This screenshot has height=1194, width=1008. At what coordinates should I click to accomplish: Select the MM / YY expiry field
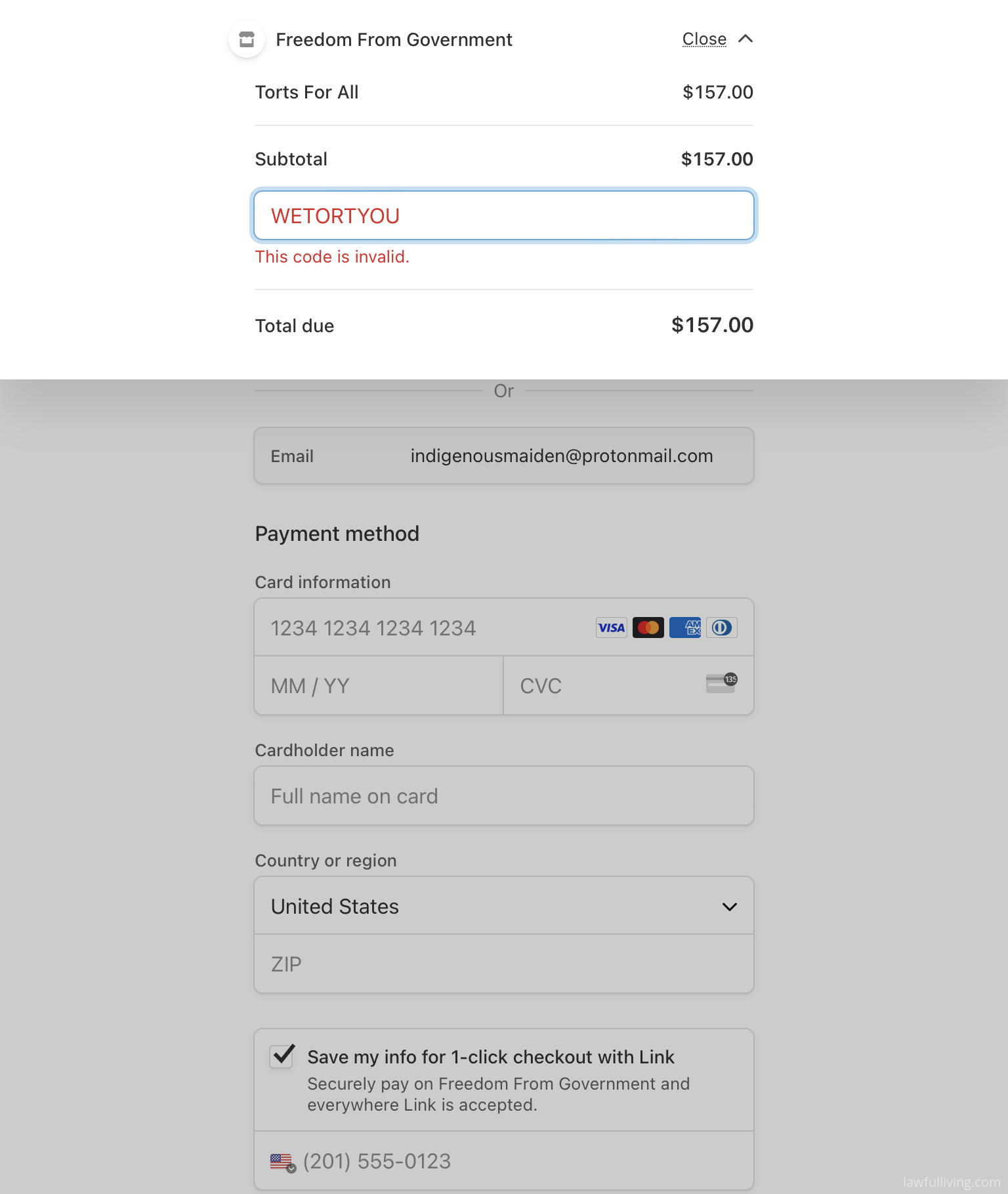click(379, 686)
